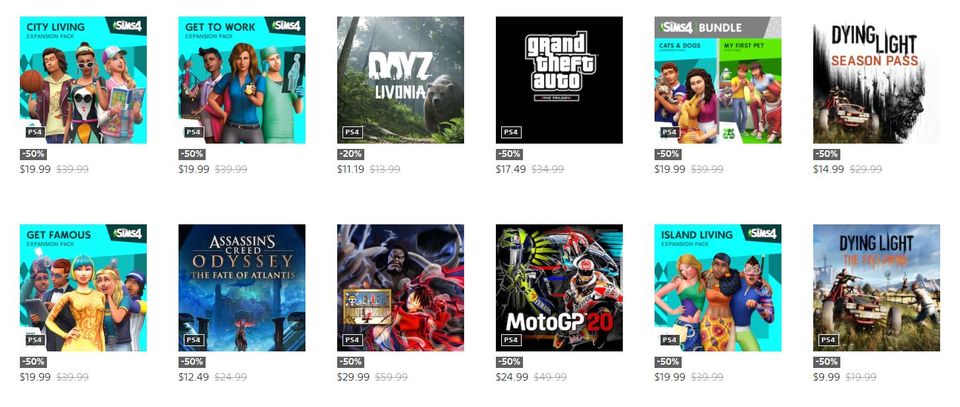Image resolution: width=960 pixels, height=407 pixels.
Task: Select the DayZ Livonia game tile
Action: pyautogui.click(x=400, y=80)
